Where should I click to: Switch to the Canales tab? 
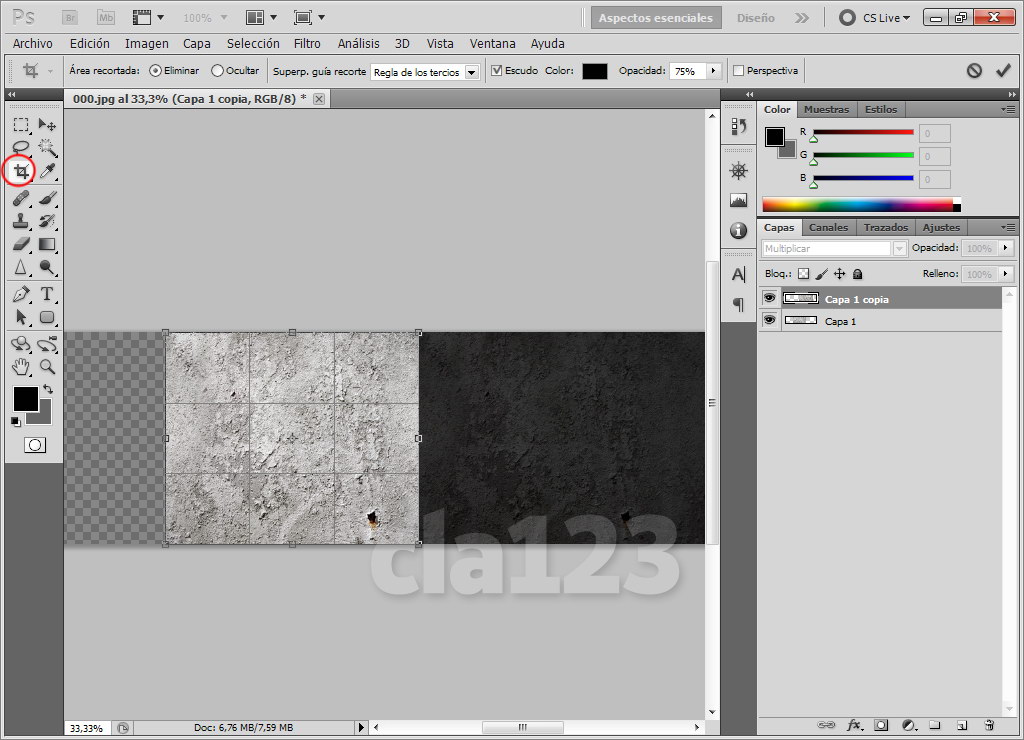(x=828, y=227)
